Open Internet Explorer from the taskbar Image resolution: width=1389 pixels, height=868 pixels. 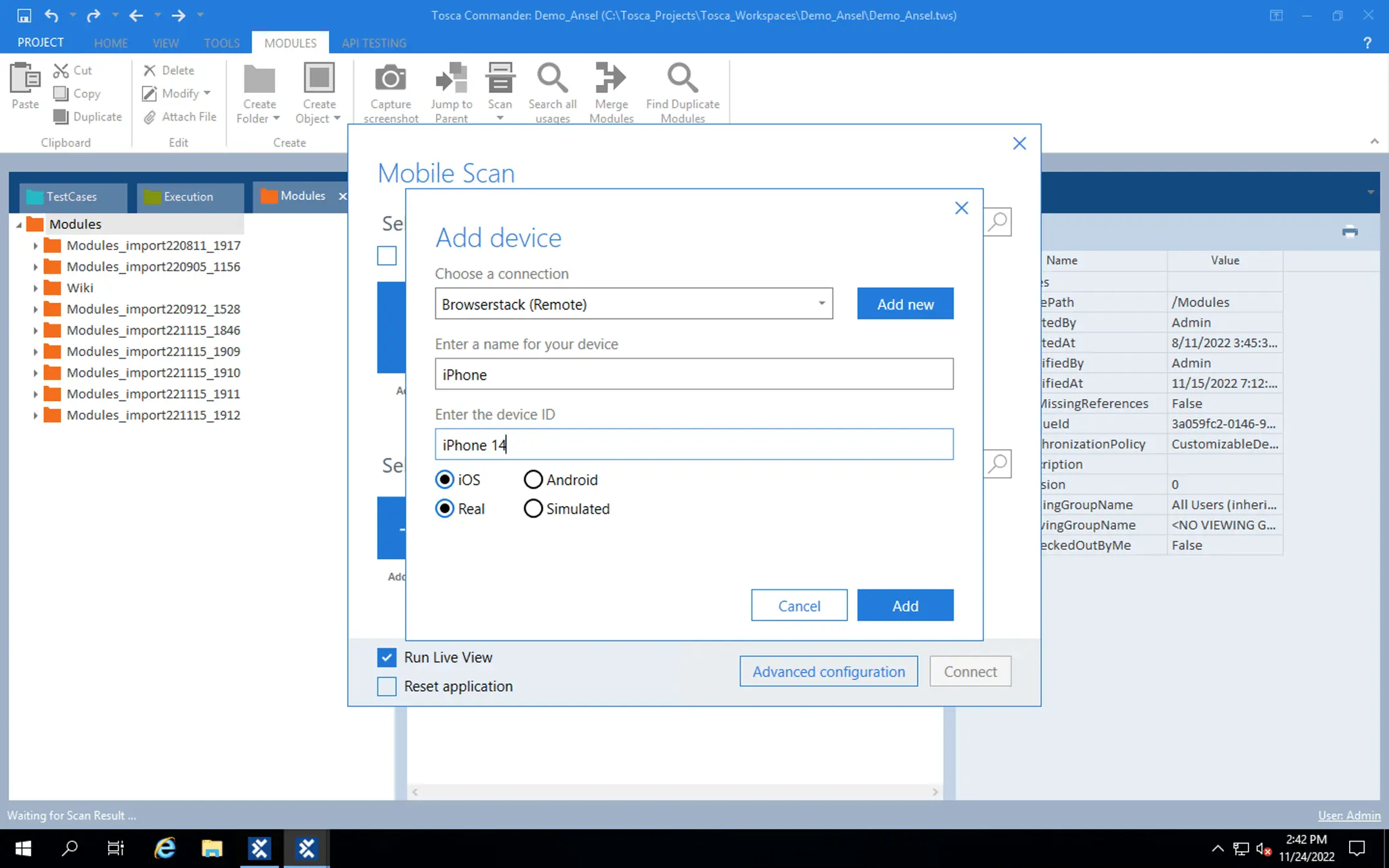click(x=164, y=848)
